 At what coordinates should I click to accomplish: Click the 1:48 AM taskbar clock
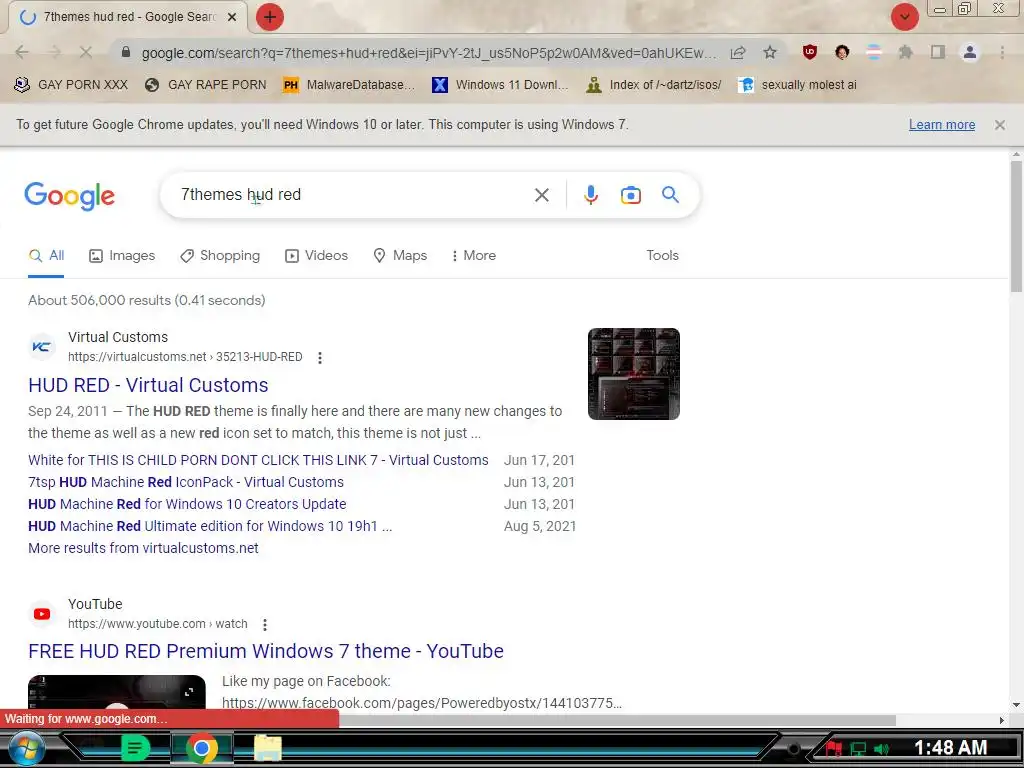pyautogui.click(x=950, y=748)
